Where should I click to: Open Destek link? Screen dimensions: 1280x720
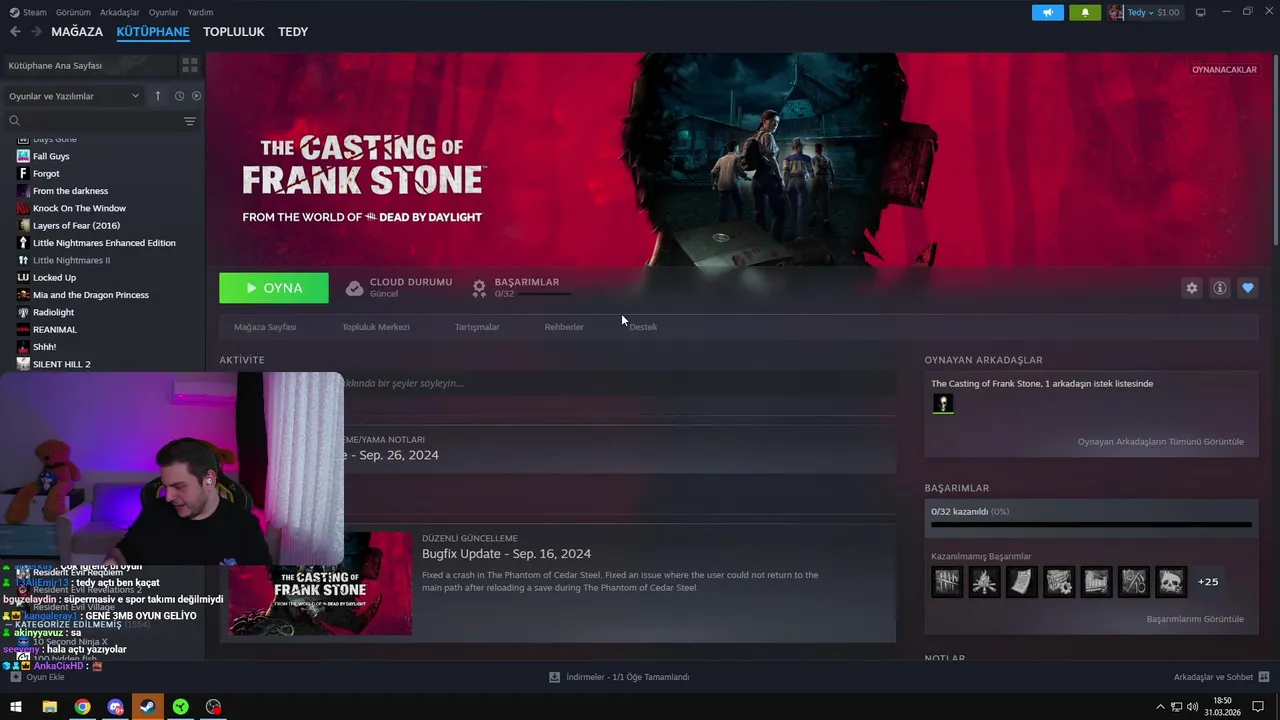[643, 327]
